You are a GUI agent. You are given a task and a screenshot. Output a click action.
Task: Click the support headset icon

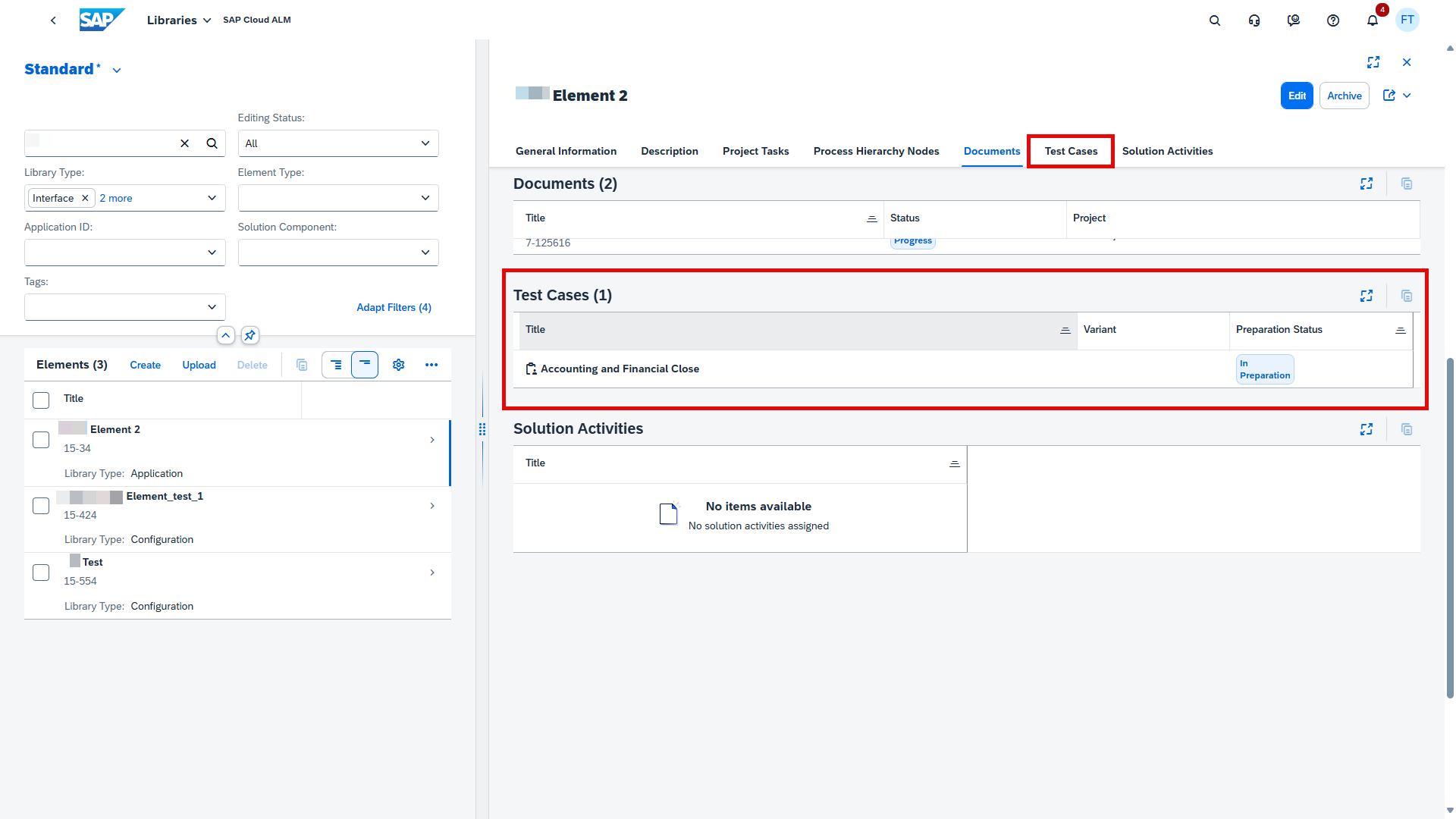point(1254,20)
